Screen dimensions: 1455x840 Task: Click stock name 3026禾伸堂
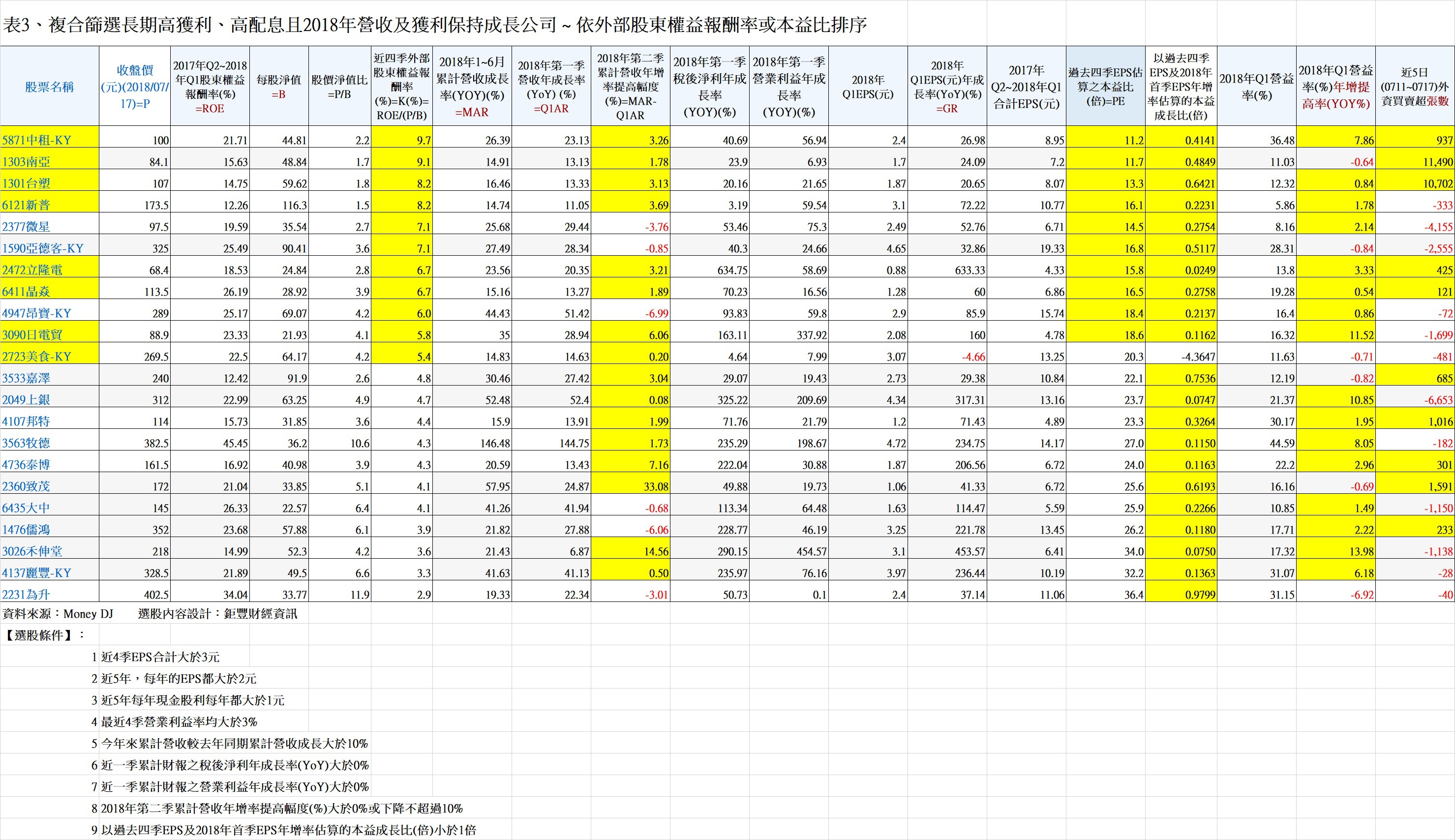tap(32, 551)
